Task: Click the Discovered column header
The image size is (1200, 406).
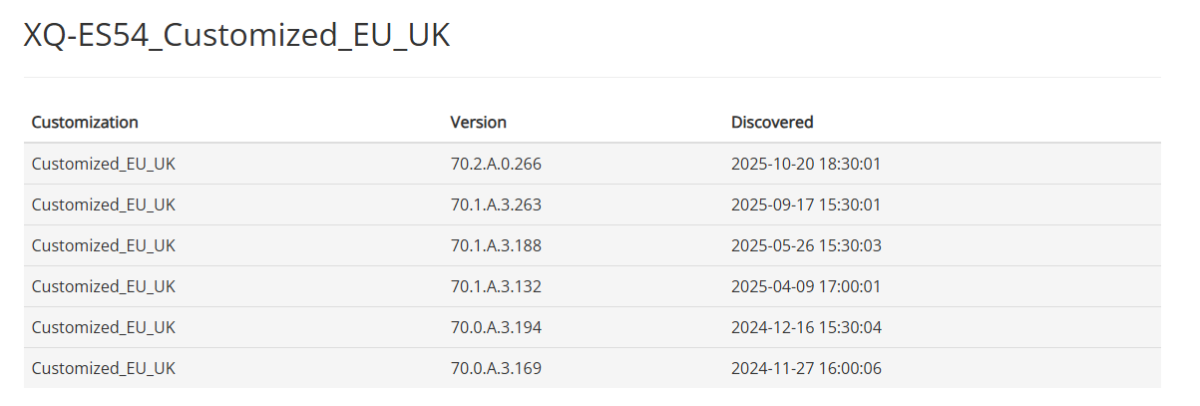Action: [x=772, y=122]
